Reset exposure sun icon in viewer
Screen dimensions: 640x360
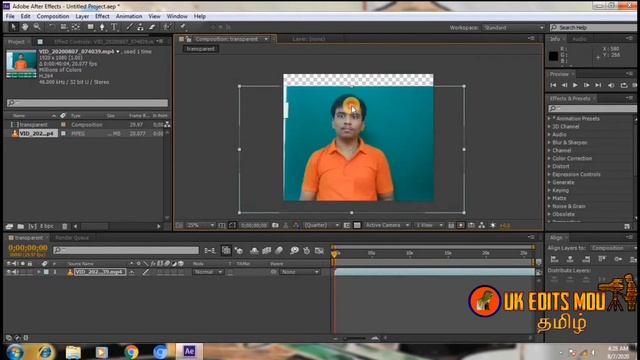493,225
